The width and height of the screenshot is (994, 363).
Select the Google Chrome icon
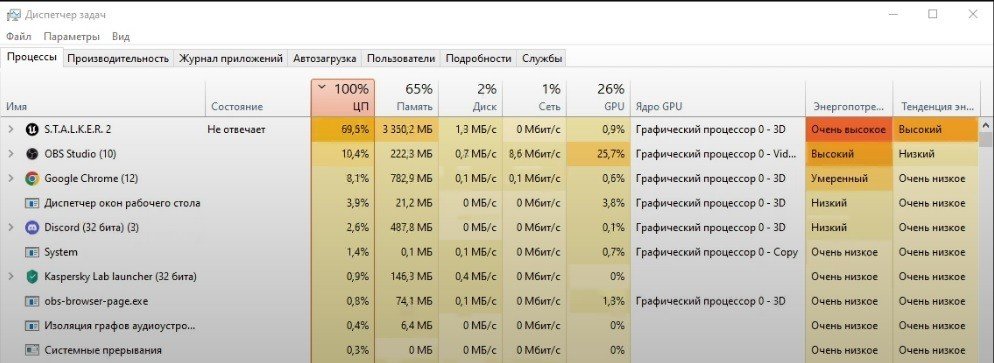point(32,179)
